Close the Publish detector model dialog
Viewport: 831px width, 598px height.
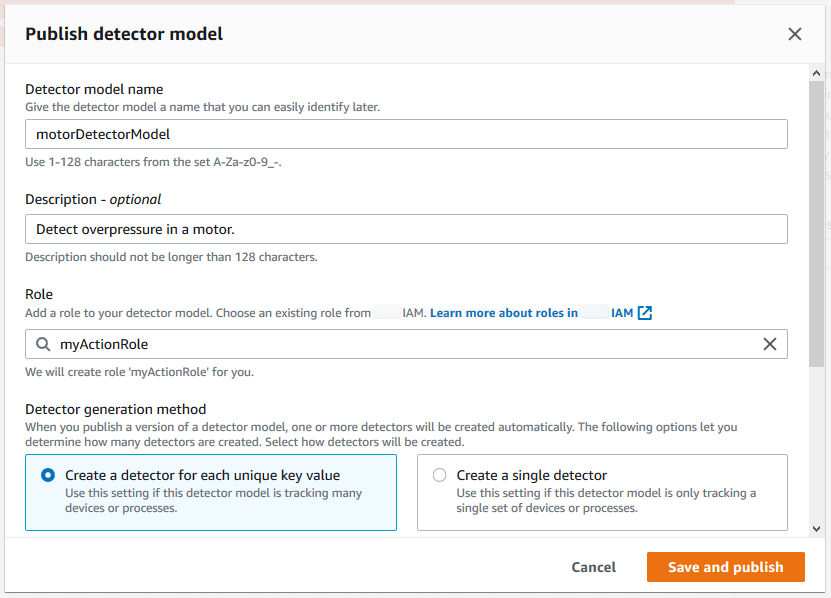[795, 34]
